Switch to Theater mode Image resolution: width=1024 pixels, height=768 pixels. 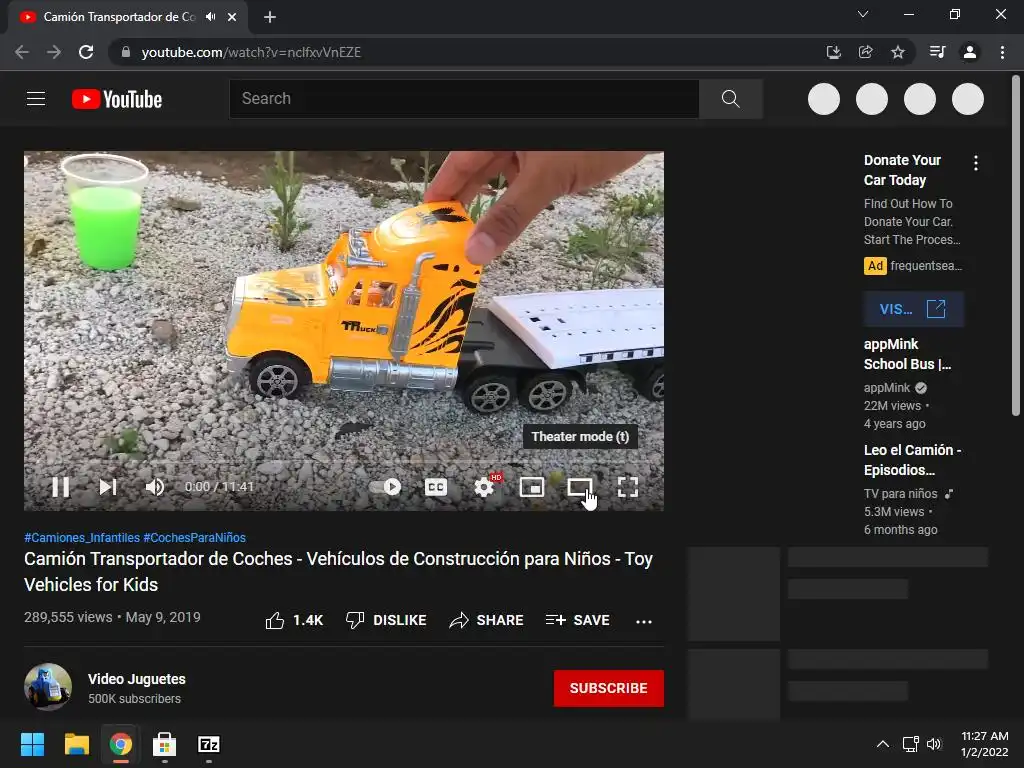pos(579,487)
